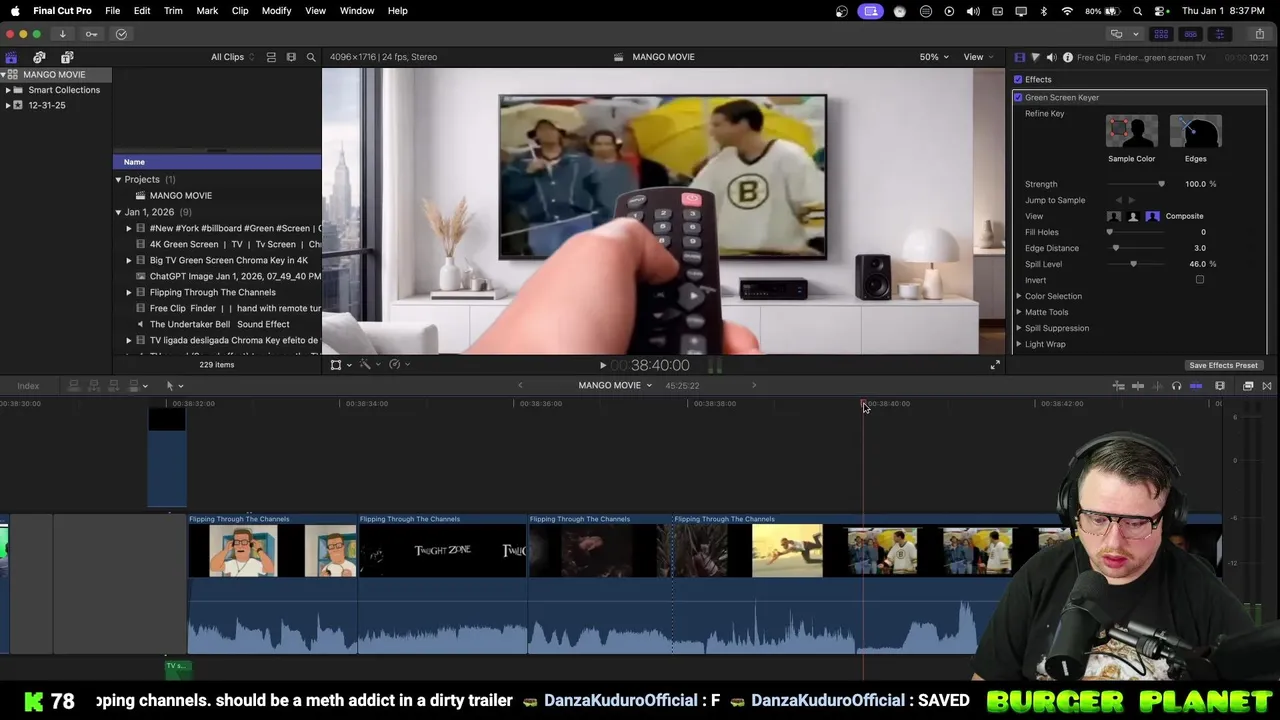Show photos and audio sidebar icon
The height and width of the screenshot is (720, 1280).
pyautogui.click(x=39, y=57)
